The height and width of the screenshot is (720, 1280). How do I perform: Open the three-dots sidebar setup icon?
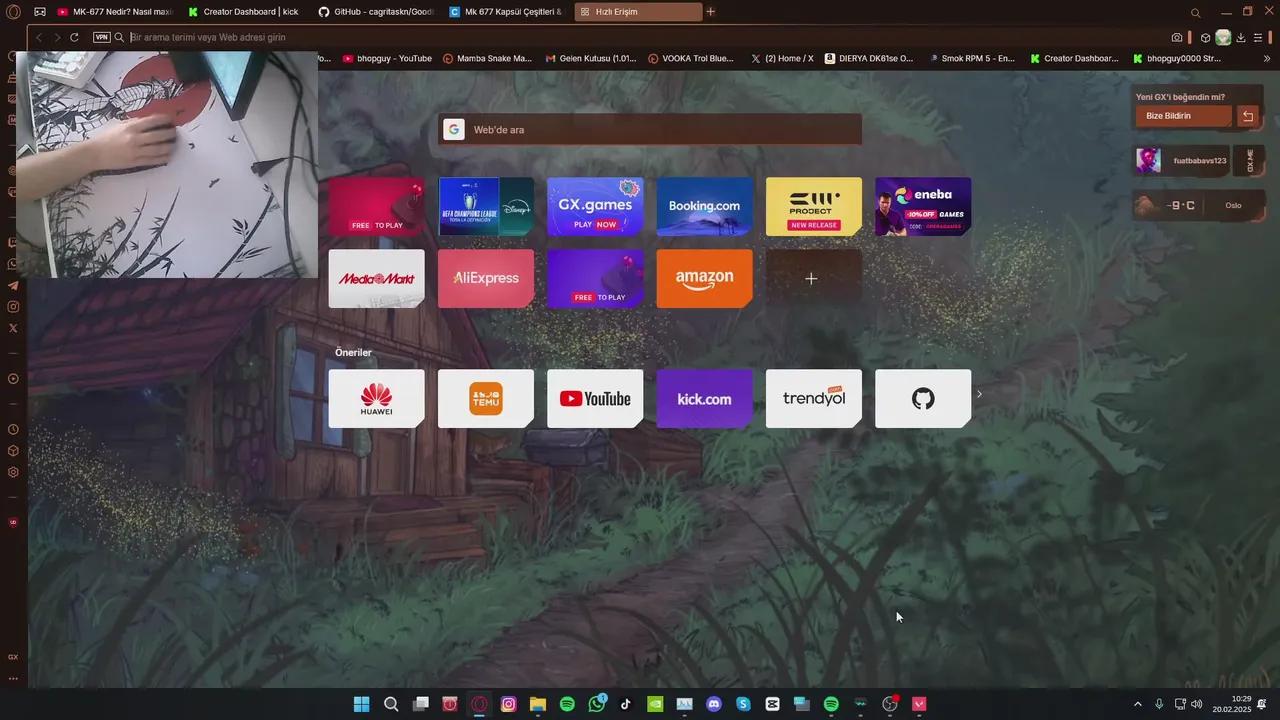coord(13,678)
